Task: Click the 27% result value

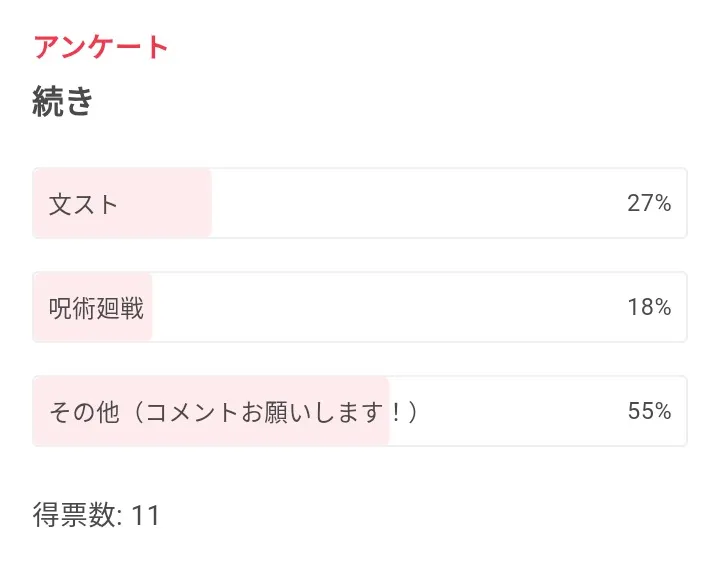Action: point(649,204)
